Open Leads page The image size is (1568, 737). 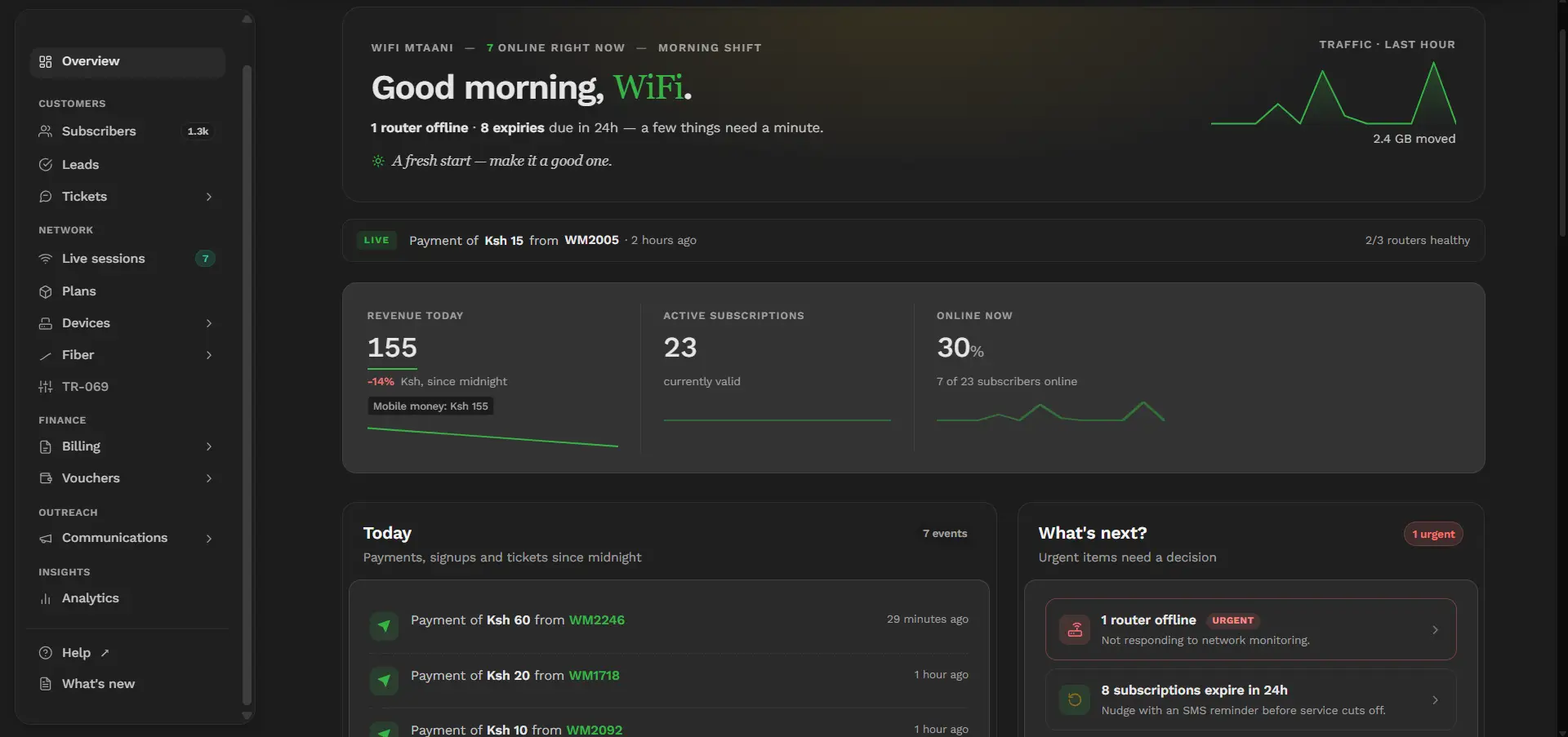point(127,165)
